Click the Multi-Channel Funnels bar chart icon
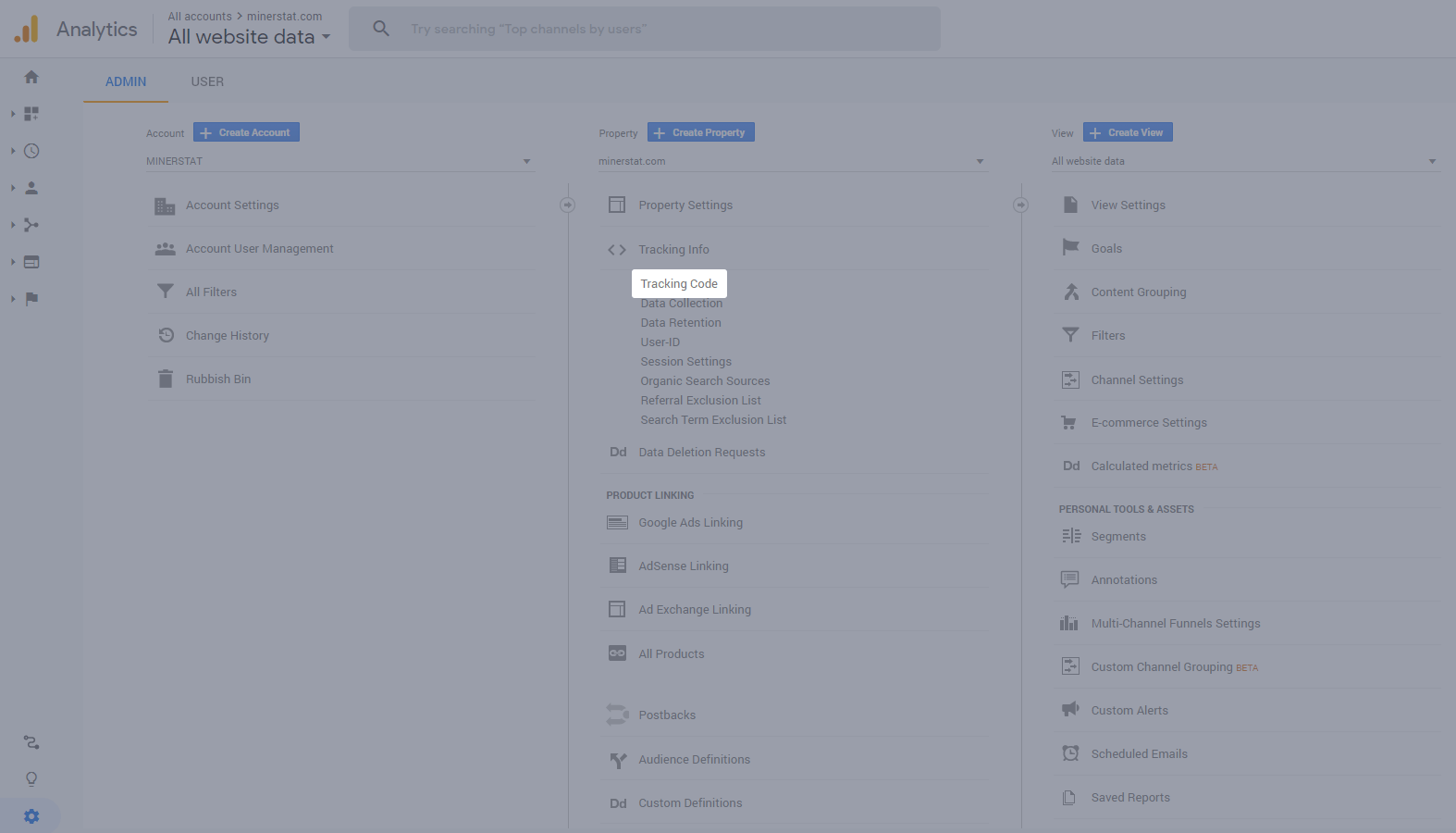Viewport: 1456px width, 833px height. pyautogui.click(x=1069, y=623)
